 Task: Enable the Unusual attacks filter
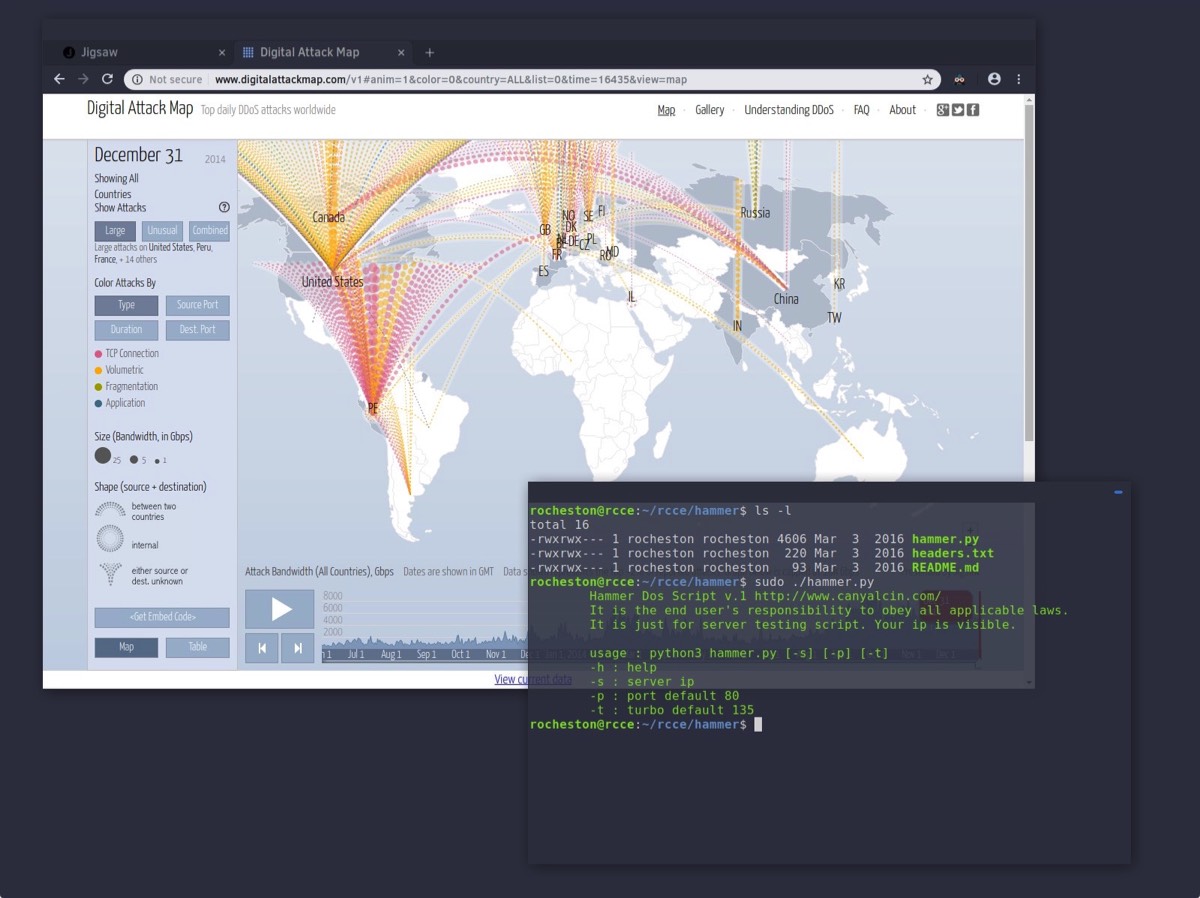162,231
